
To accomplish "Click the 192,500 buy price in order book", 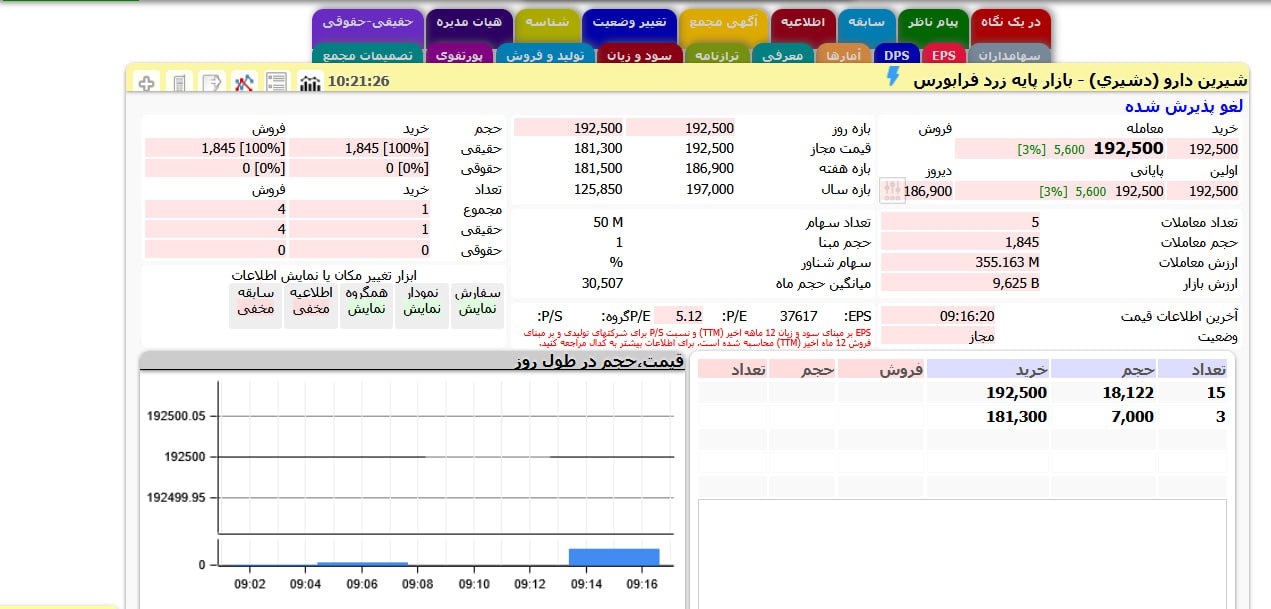I will coord(1016,393).
